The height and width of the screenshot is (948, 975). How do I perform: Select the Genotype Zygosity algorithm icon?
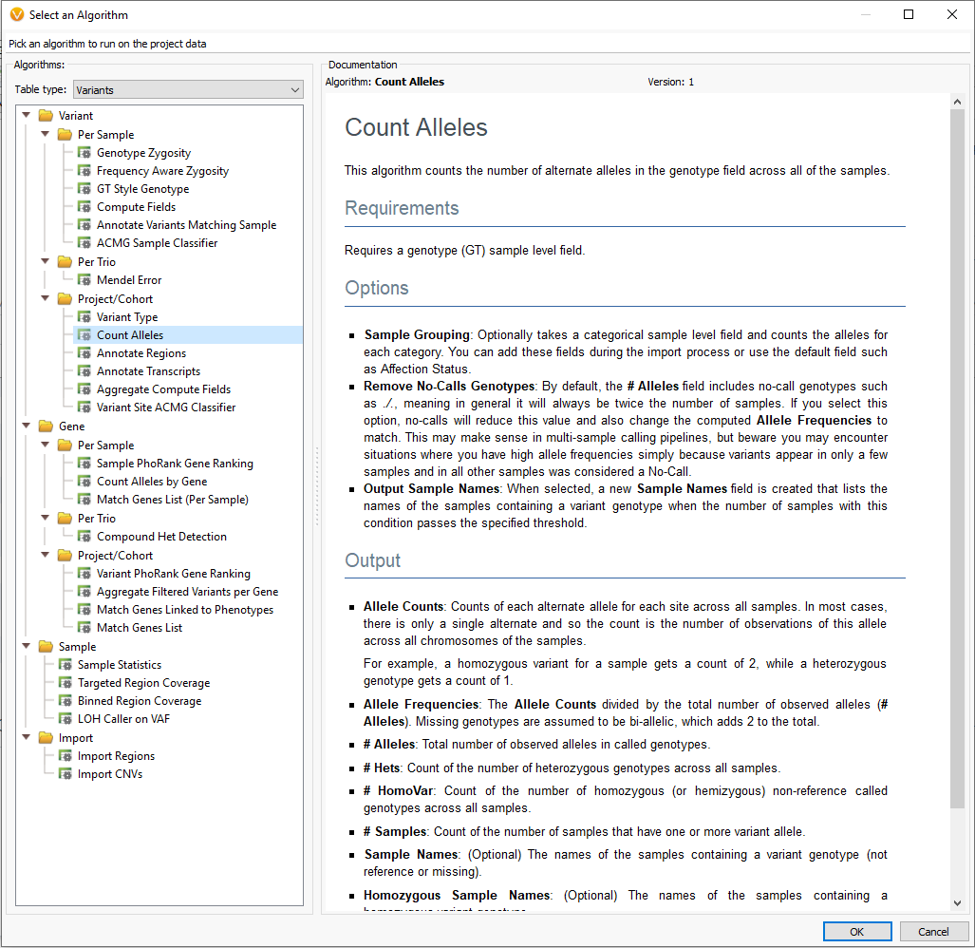point(82,152)
